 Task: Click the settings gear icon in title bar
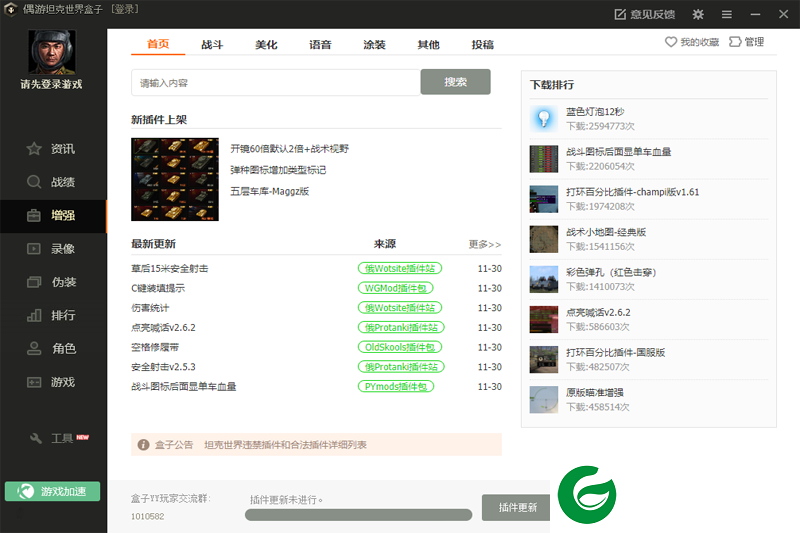pos(698,14)
